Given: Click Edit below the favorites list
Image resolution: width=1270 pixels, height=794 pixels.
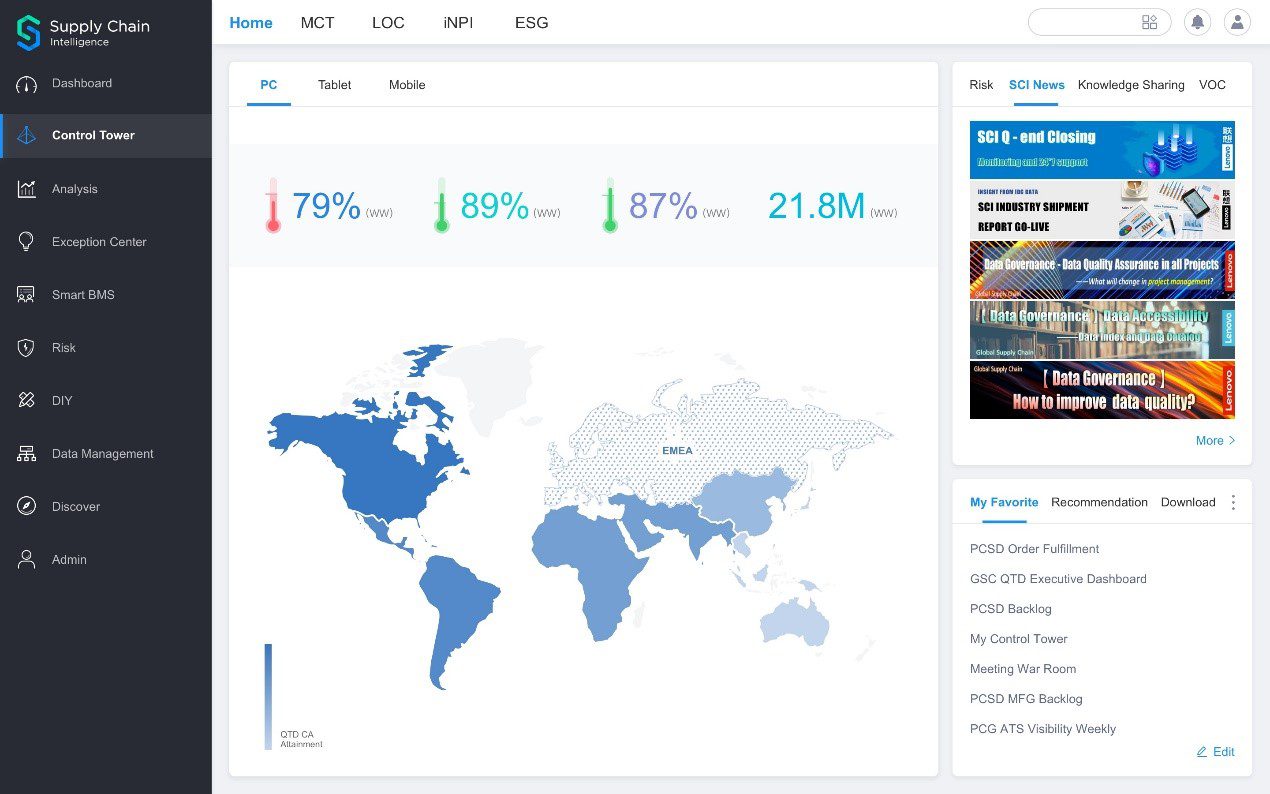Looking at the screenshot, I should point(1215,751).
